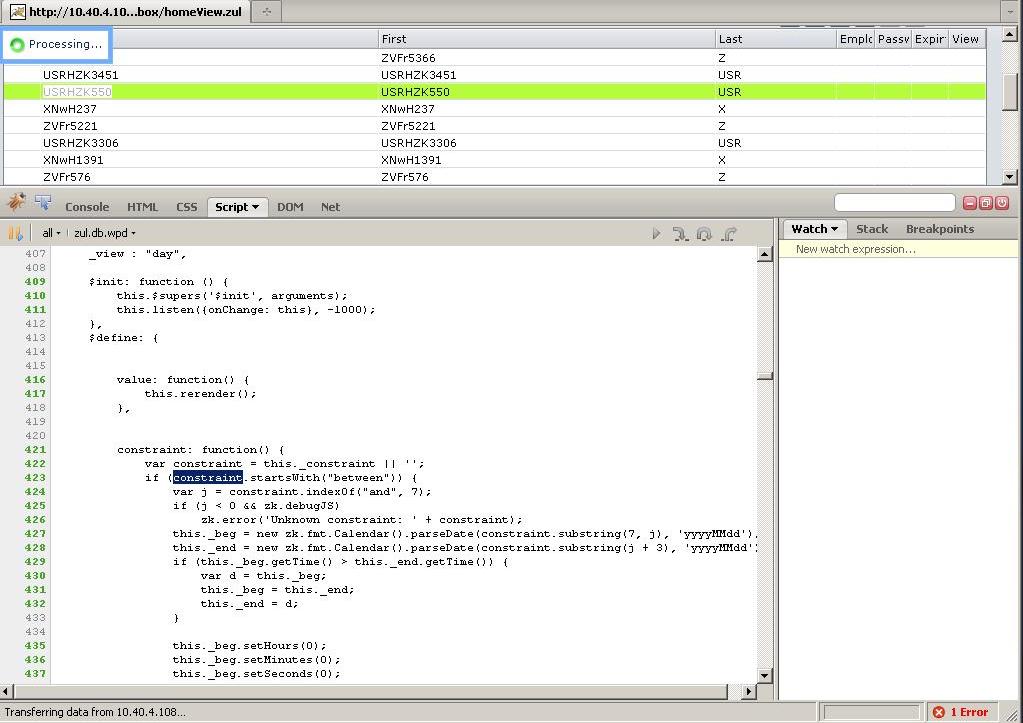The height and width of the screenshot is (723, 1023).
Task: Toggle breakpoint on line 435
Action: click(x=35, y=646)
